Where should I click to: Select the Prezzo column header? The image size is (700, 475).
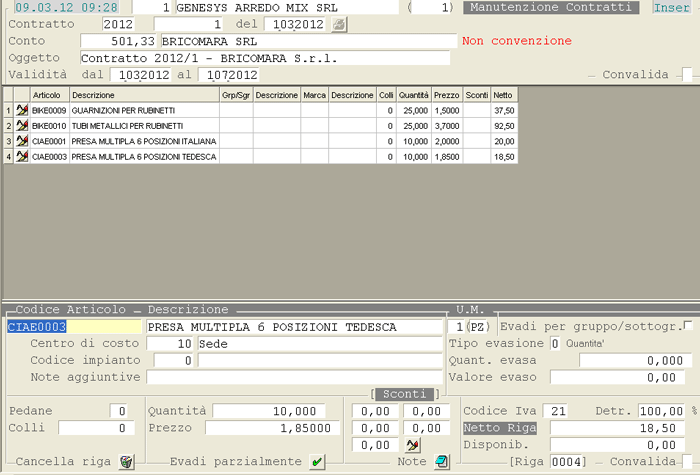click(x=446, y=95)
